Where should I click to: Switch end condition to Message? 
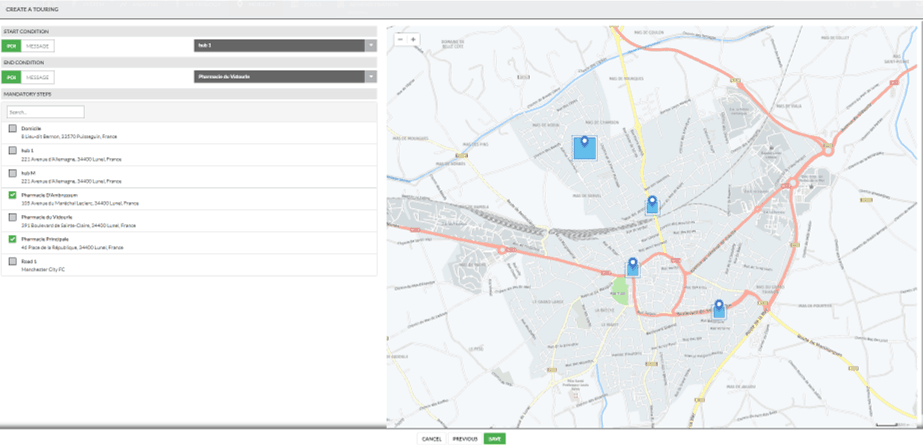point(38,76)
